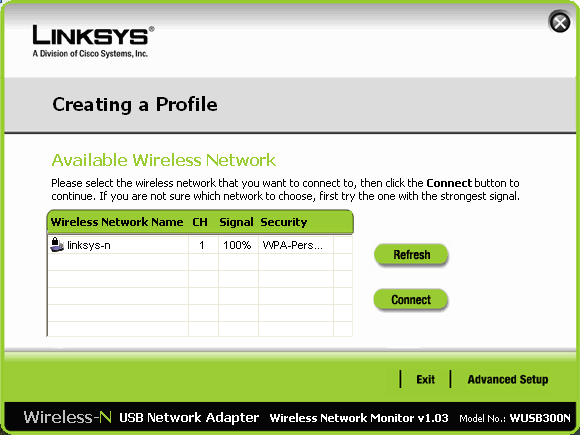The height and width of the screenshot is (435, 580).
Task: Click the empty row just below linksys-n
Action: pos(200,262)
